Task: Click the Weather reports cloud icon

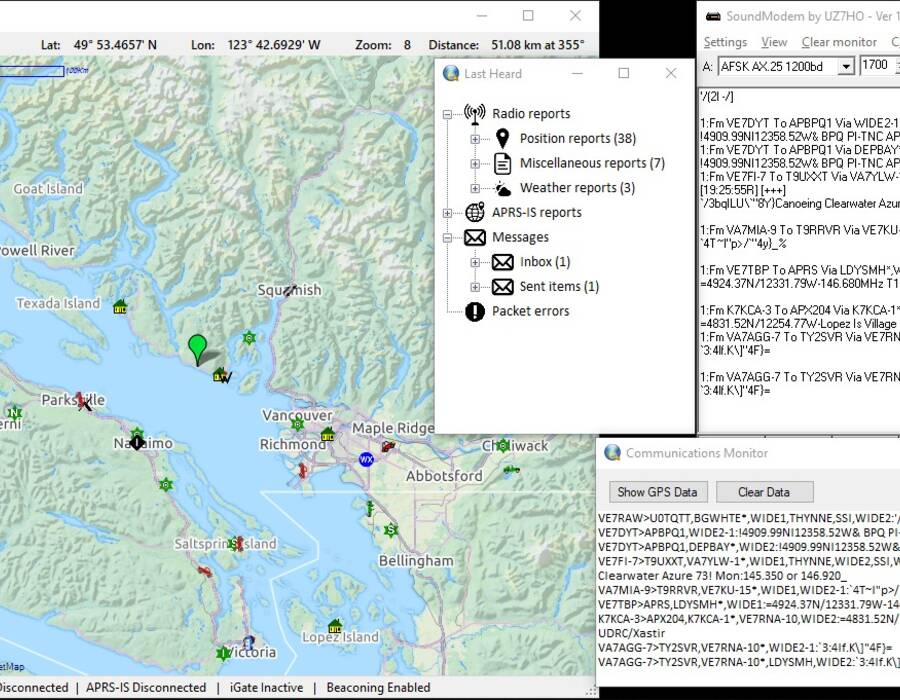Action: [502, 188]
